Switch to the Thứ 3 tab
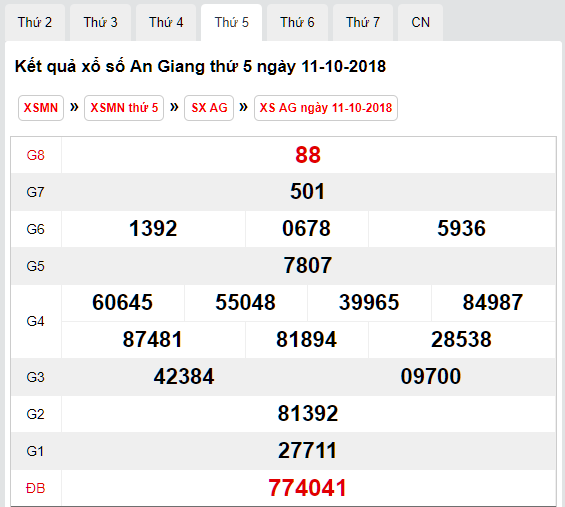This screenshot has height=507, width=565. coord(101,22)
